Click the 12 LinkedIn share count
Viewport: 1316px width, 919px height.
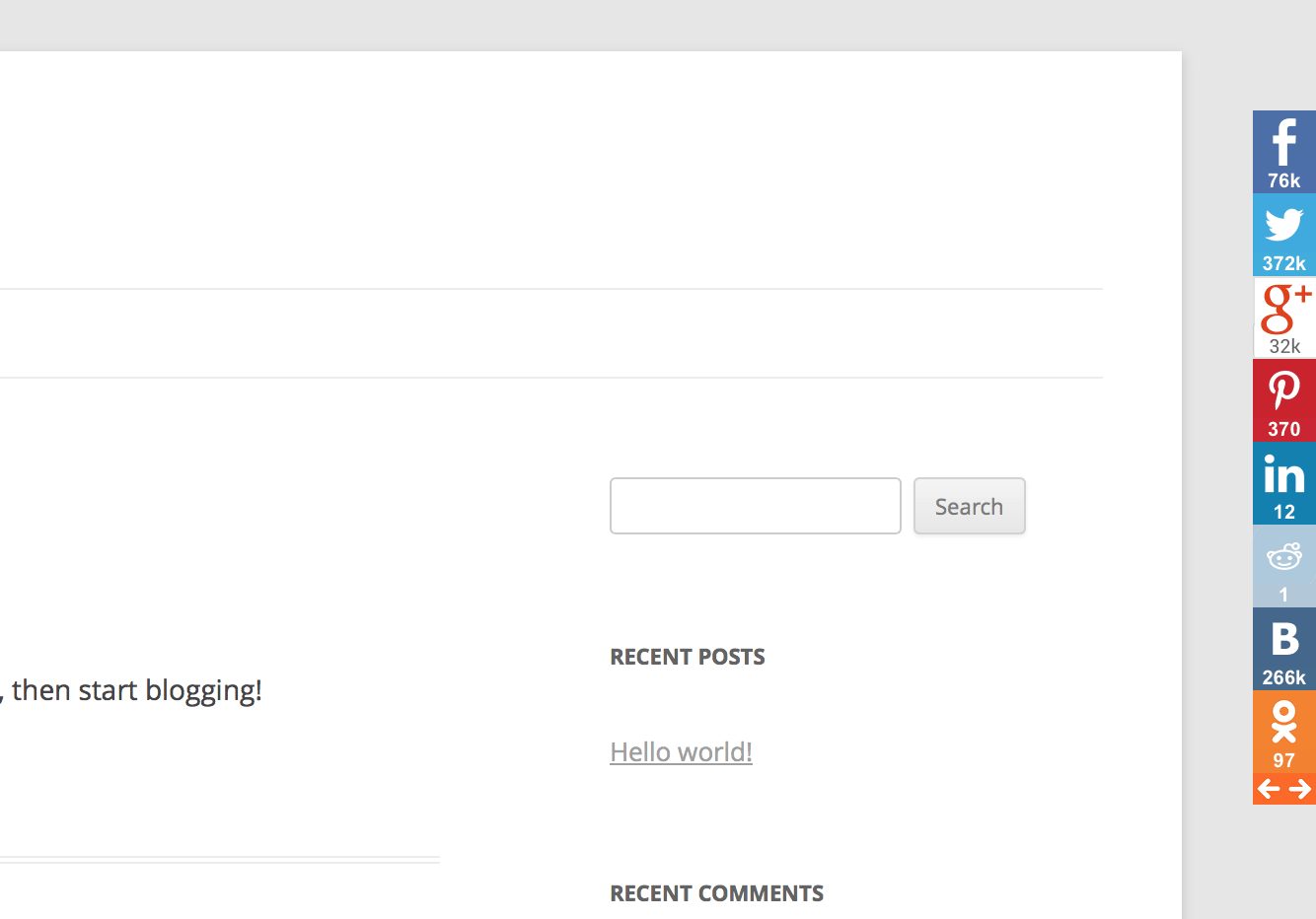[1283, 512]
